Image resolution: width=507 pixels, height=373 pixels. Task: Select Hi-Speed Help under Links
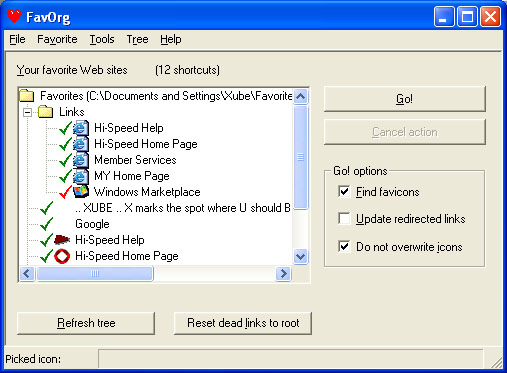pyautogui.click(x=129, y=128)
